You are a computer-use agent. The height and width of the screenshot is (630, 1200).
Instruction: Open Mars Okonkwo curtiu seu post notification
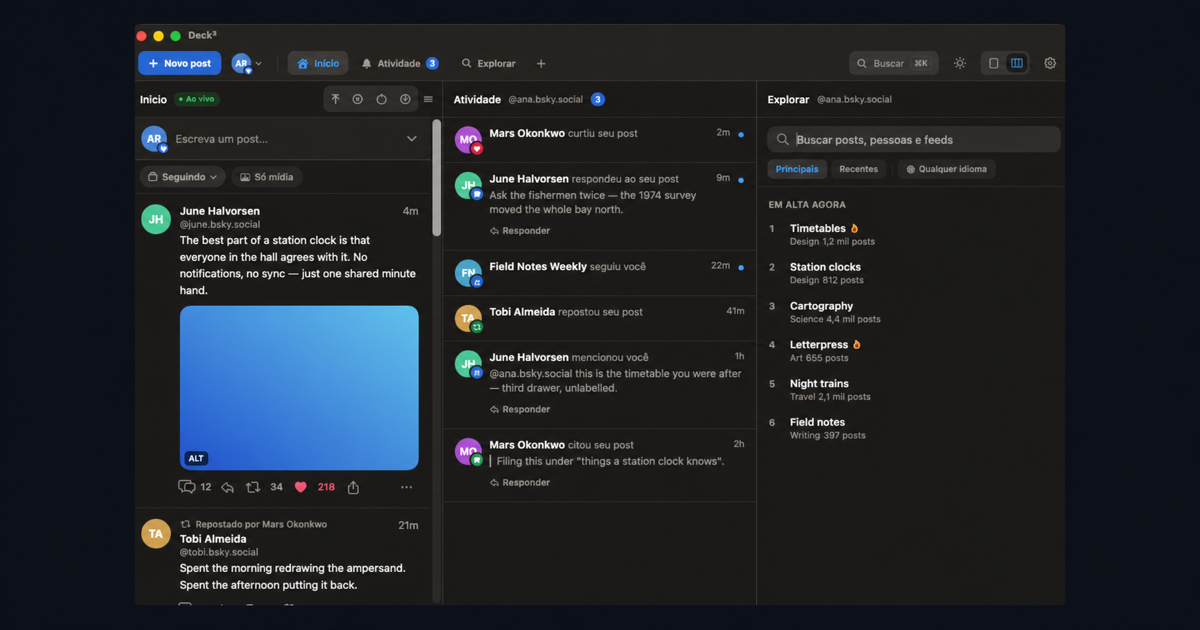pyautogui.click(x=600, y=140)
